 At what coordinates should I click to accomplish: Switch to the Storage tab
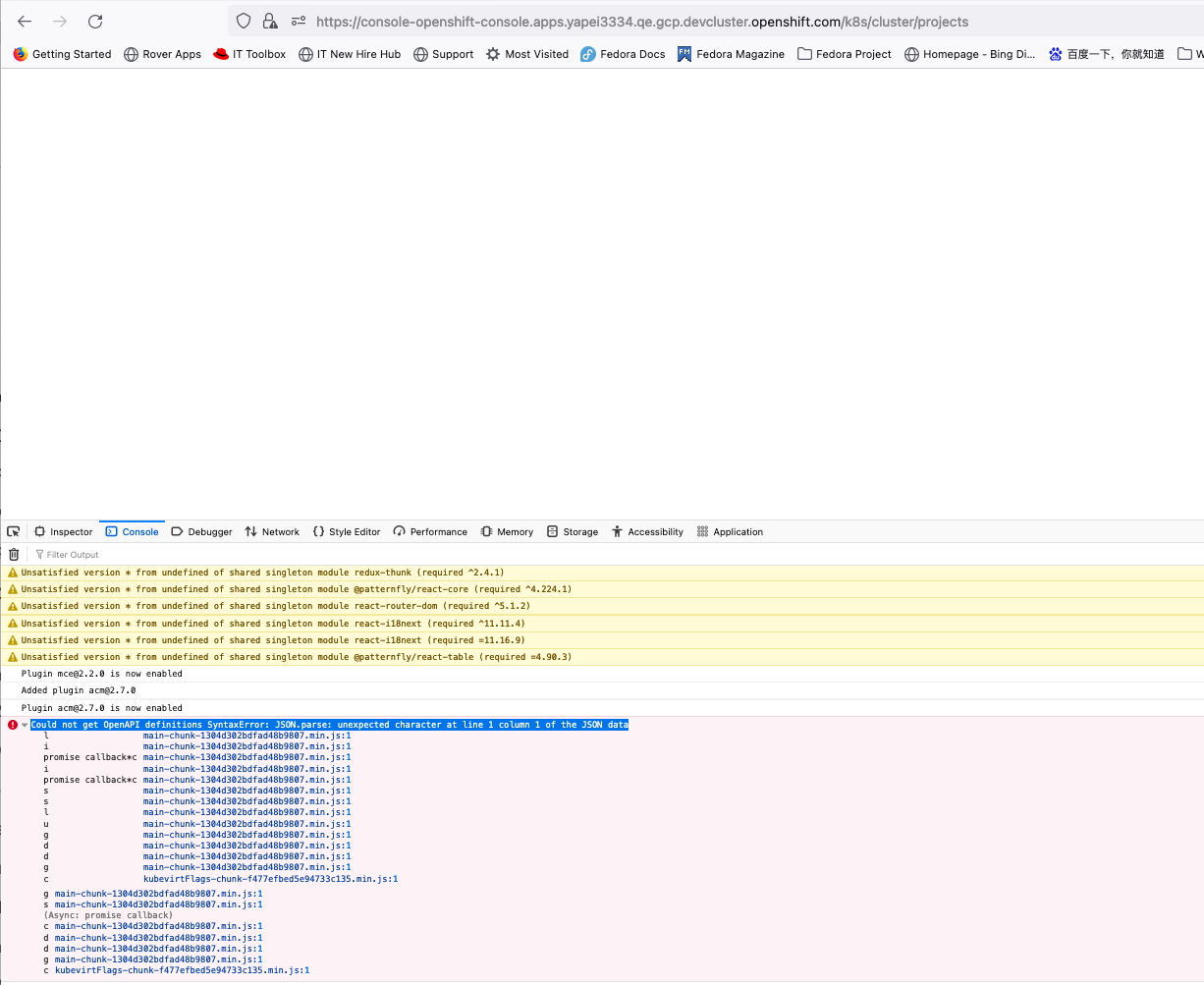pyautogui.click(x=573, y=531)
